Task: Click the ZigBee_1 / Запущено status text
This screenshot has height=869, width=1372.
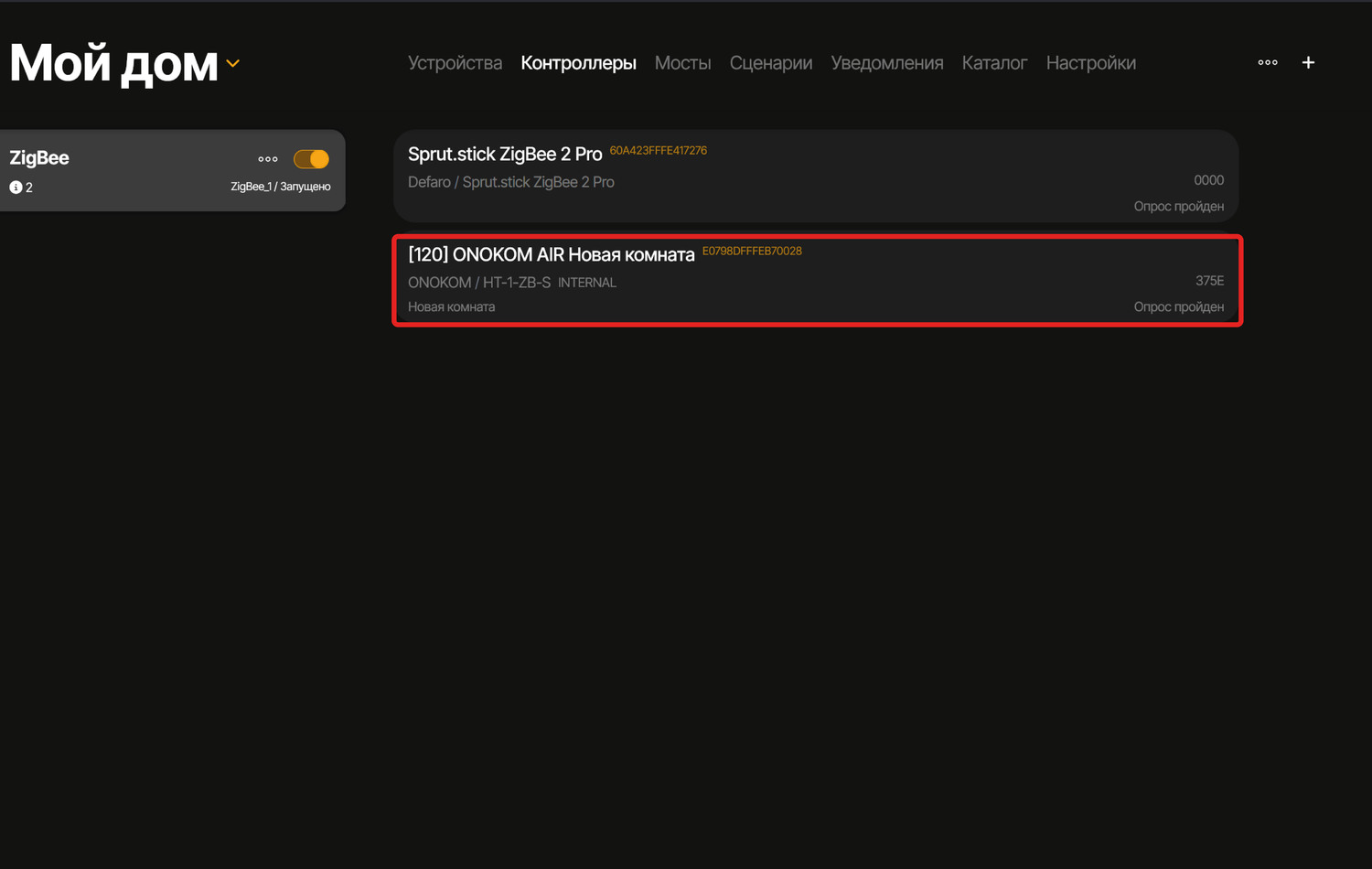Action: 280,187
